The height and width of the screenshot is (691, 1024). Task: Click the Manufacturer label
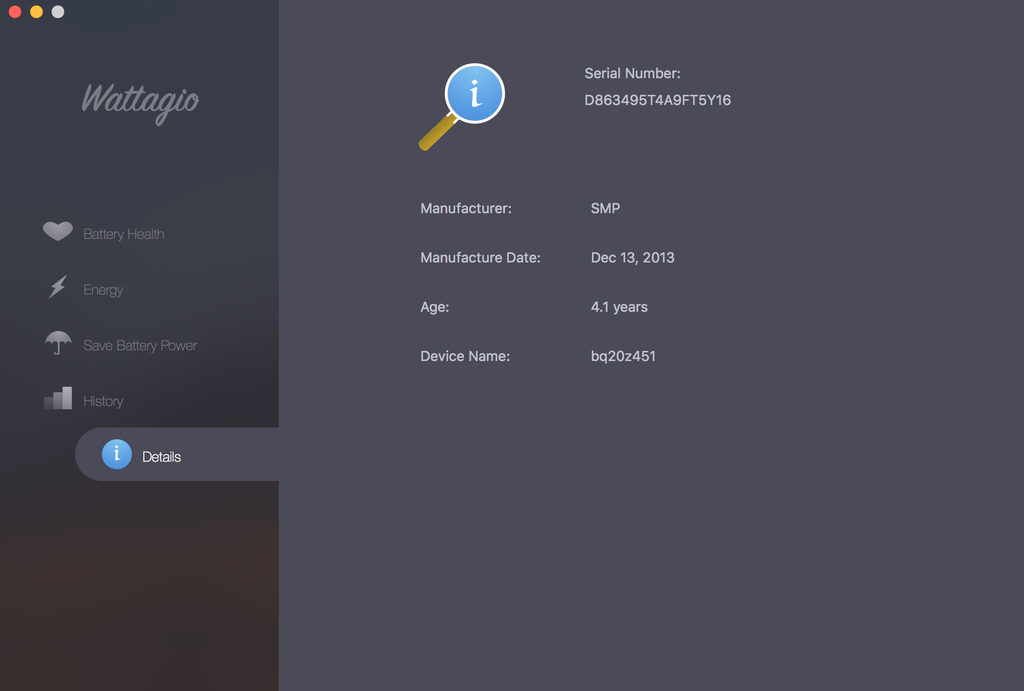(466, 208)
